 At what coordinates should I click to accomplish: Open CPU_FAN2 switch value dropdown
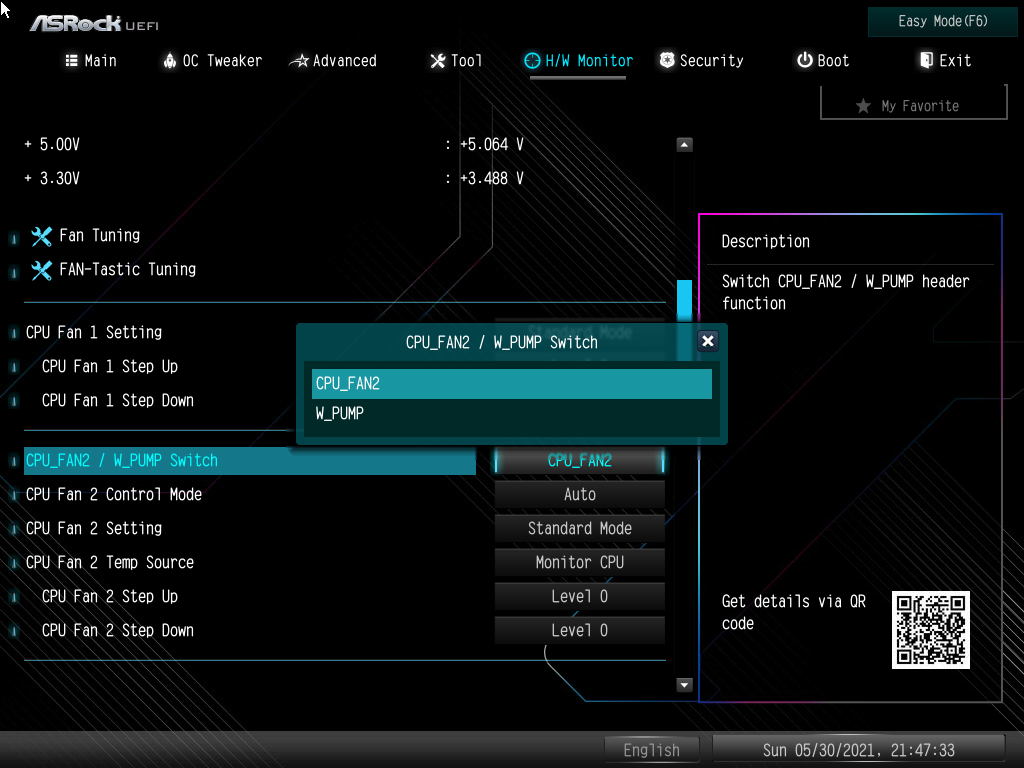[x=579, y=460]
